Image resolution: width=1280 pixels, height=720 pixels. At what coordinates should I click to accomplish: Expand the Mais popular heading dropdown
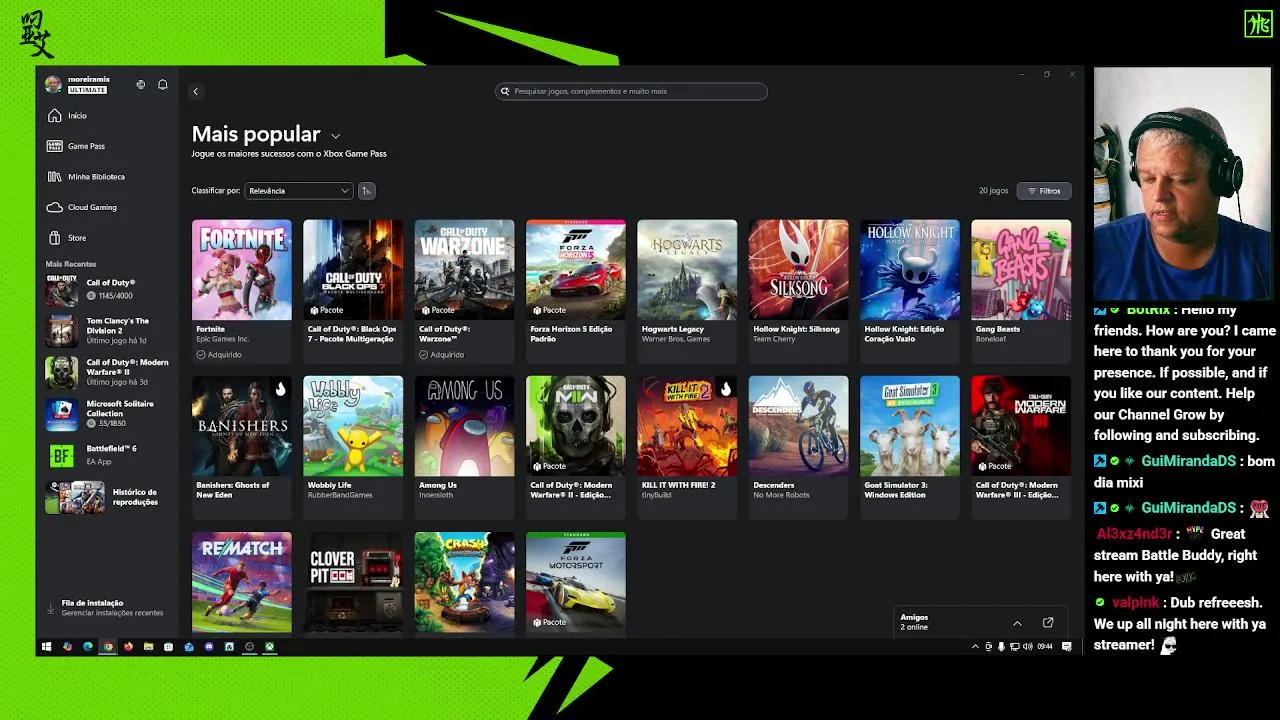coord(335,136)
